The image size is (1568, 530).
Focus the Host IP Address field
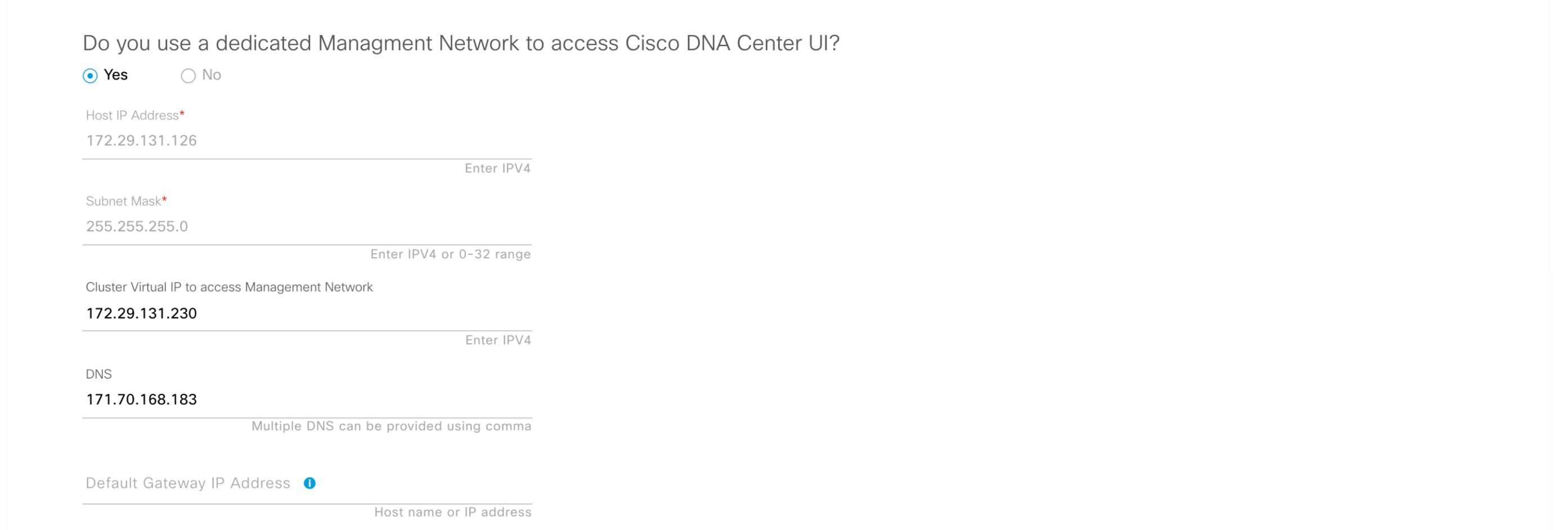pyautogui.click(x=307, y=141)
